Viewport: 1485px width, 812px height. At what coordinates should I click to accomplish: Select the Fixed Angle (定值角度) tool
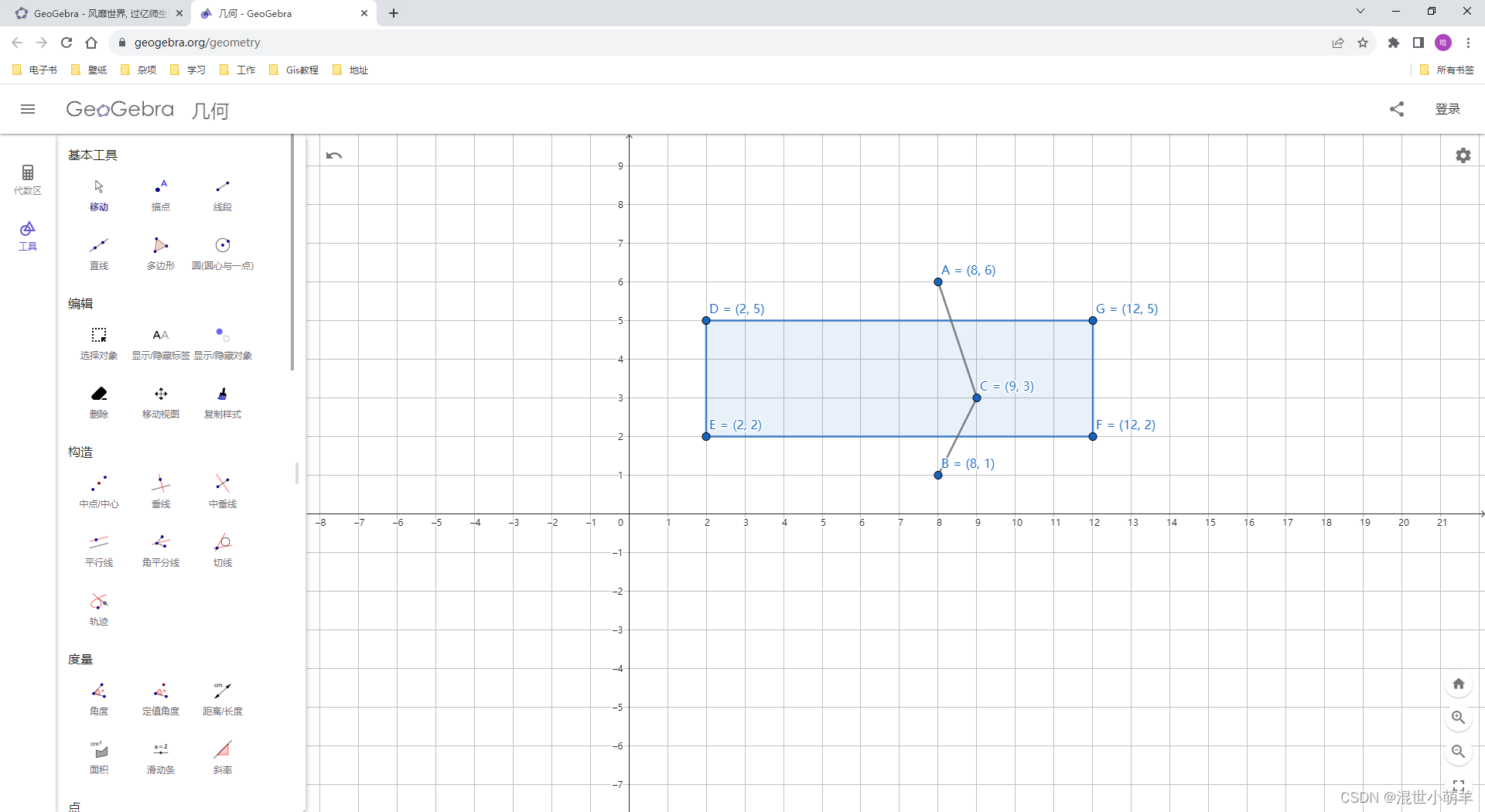pos(161,699)
